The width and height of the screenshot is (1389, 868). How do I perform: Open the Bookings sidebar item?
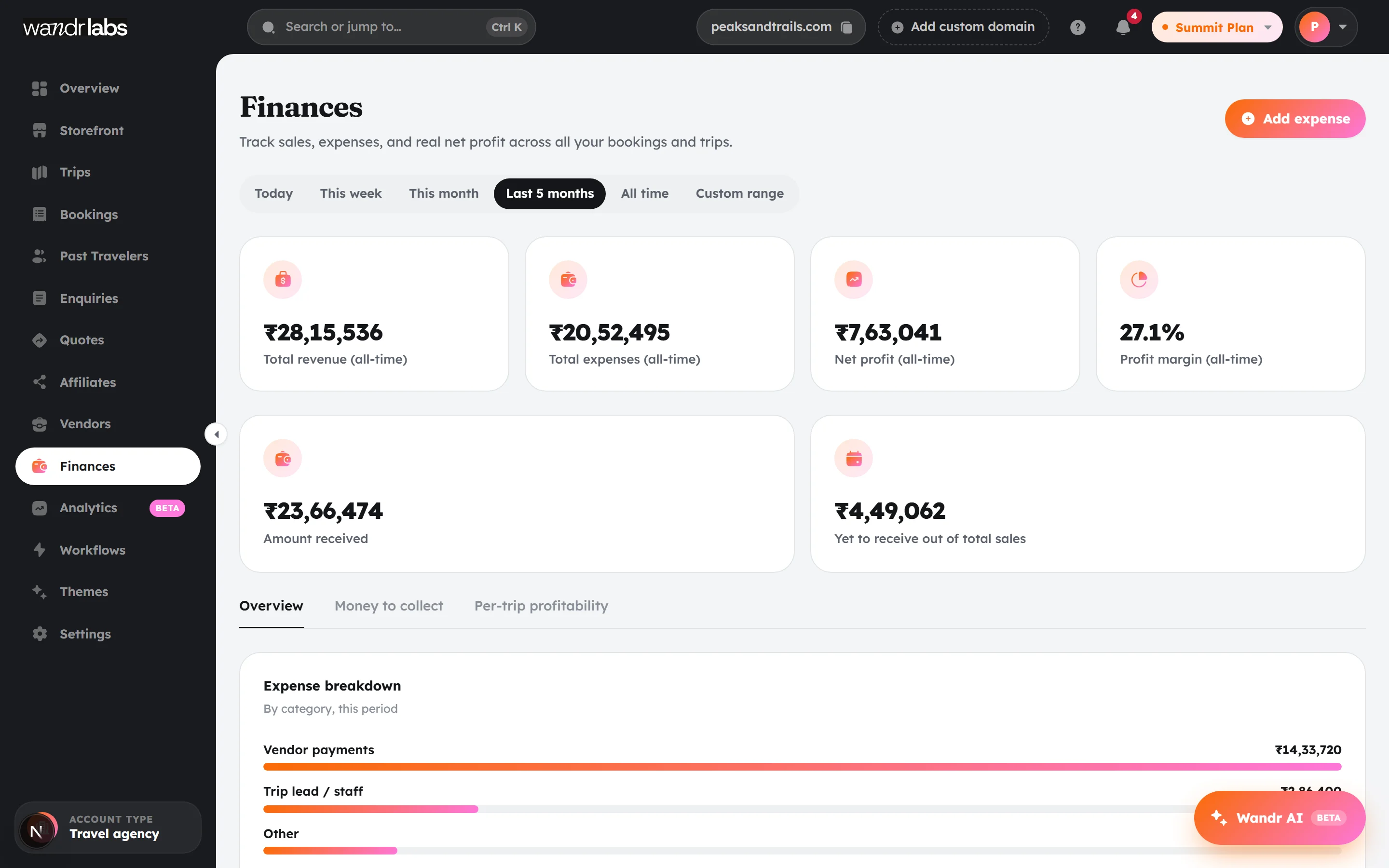tap(108, 214)
